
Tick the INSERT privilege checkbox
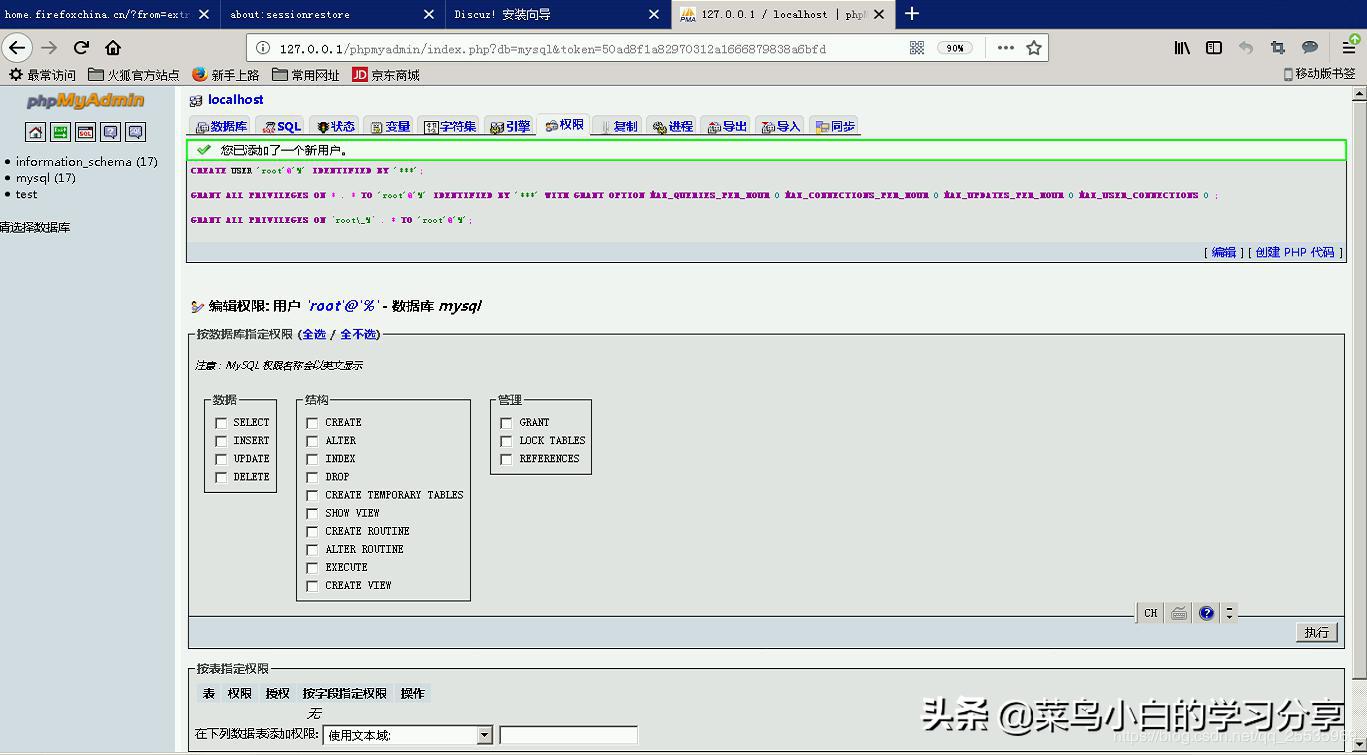(221, 441)
